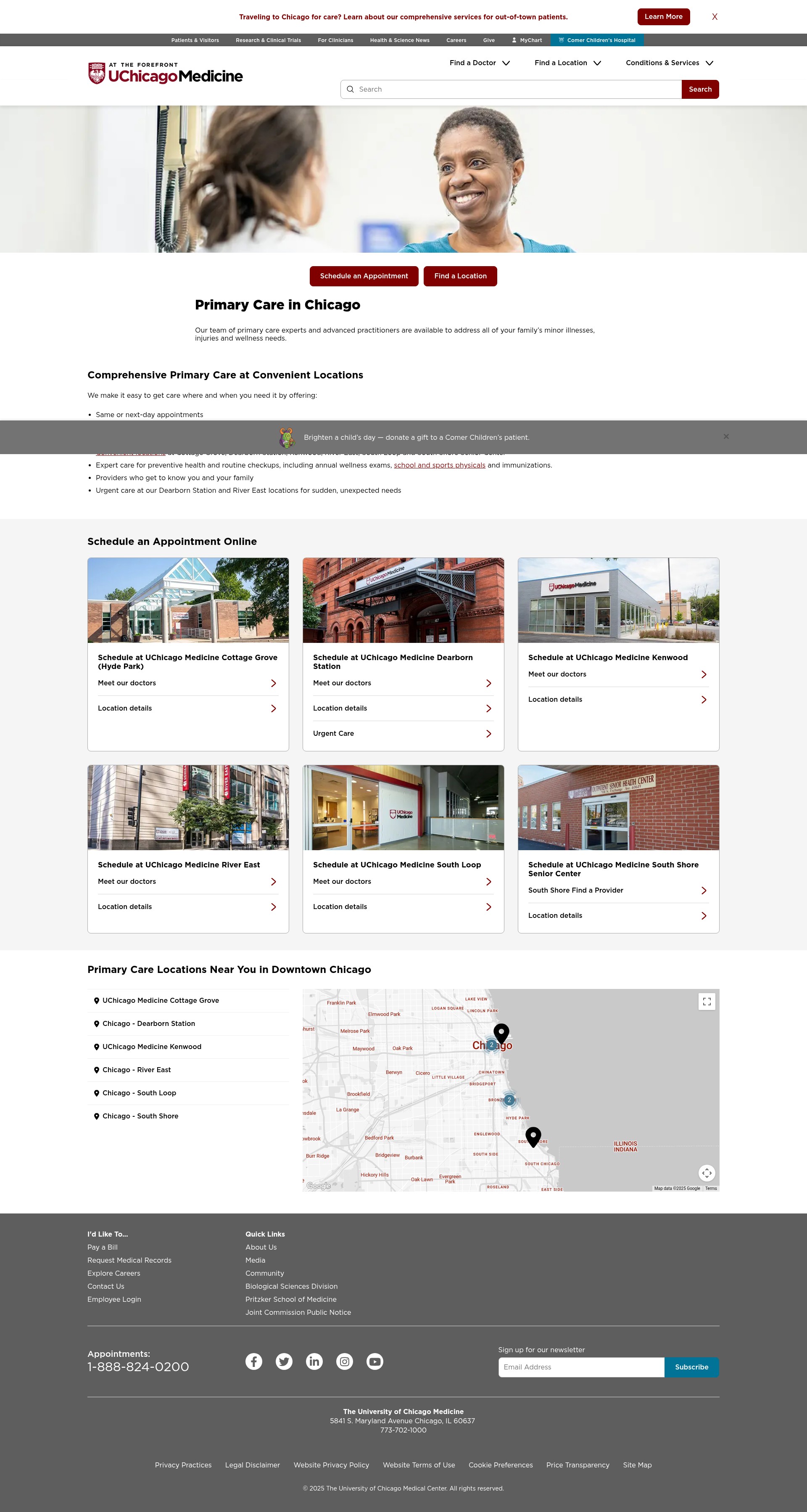Open Research & Clinical Trials menu item
Viewport: 807px width, 1512px height.
[268, 40]
